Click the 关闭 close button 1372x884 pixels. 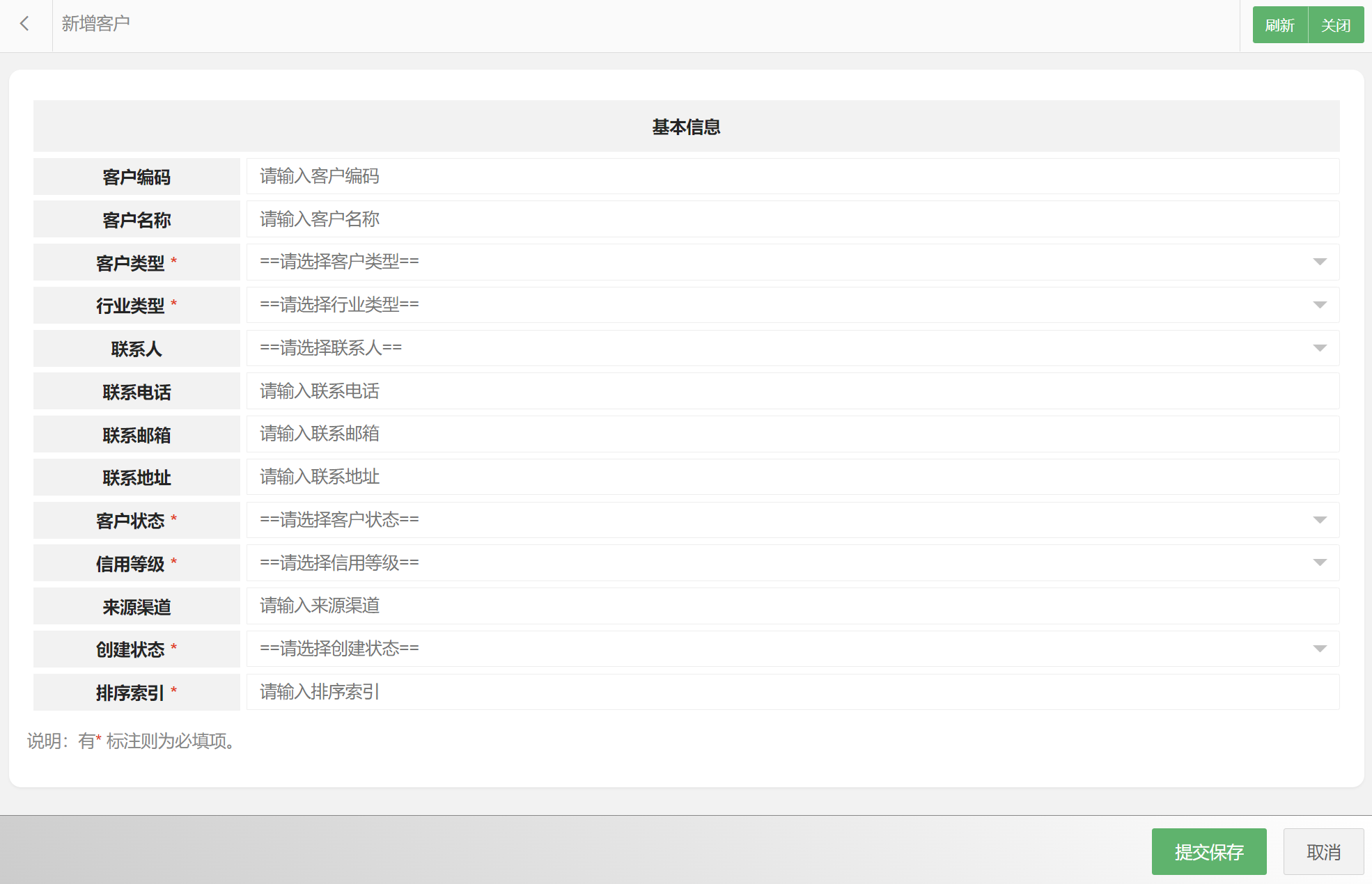1335,26
